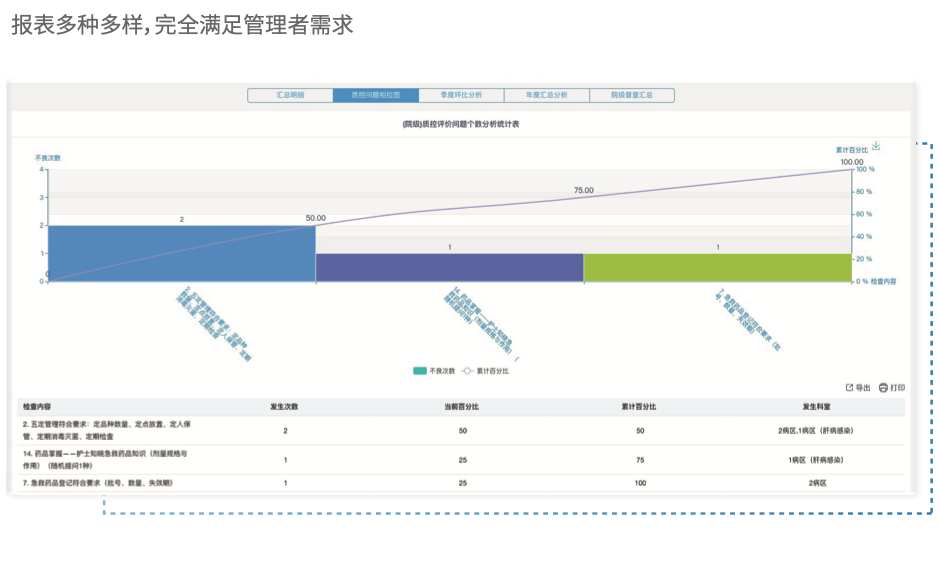Click the green bar in chart
The image size is (939, 561).
(x=717, y=267)
